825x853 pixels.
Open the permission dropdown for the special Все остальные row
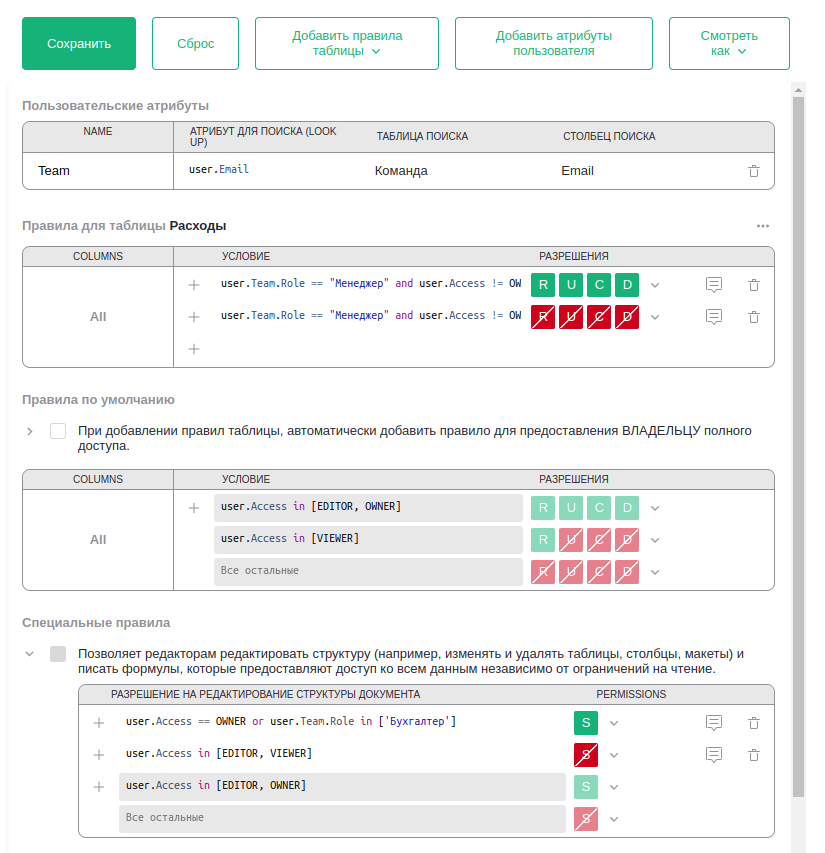tap(614, 819)
